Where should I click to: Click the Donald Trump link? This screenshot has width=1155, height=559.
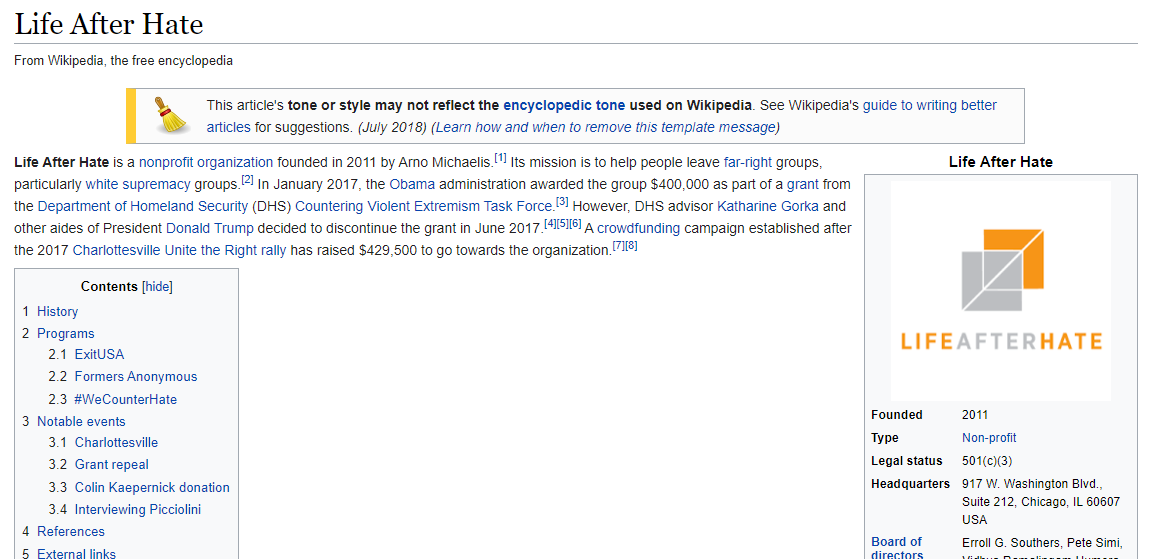[x=209, y=228]
